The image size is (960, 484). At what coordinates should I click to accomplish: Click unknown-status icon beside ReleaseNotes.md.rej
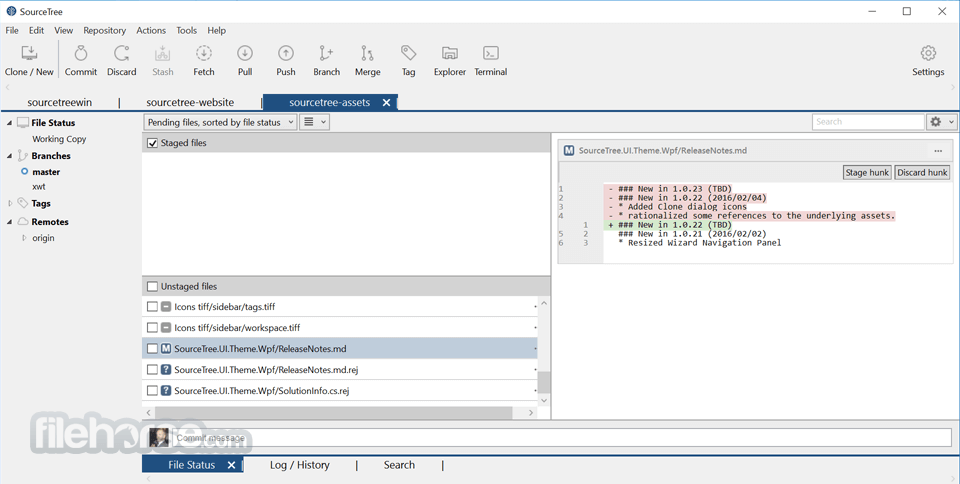click(166, 370)
